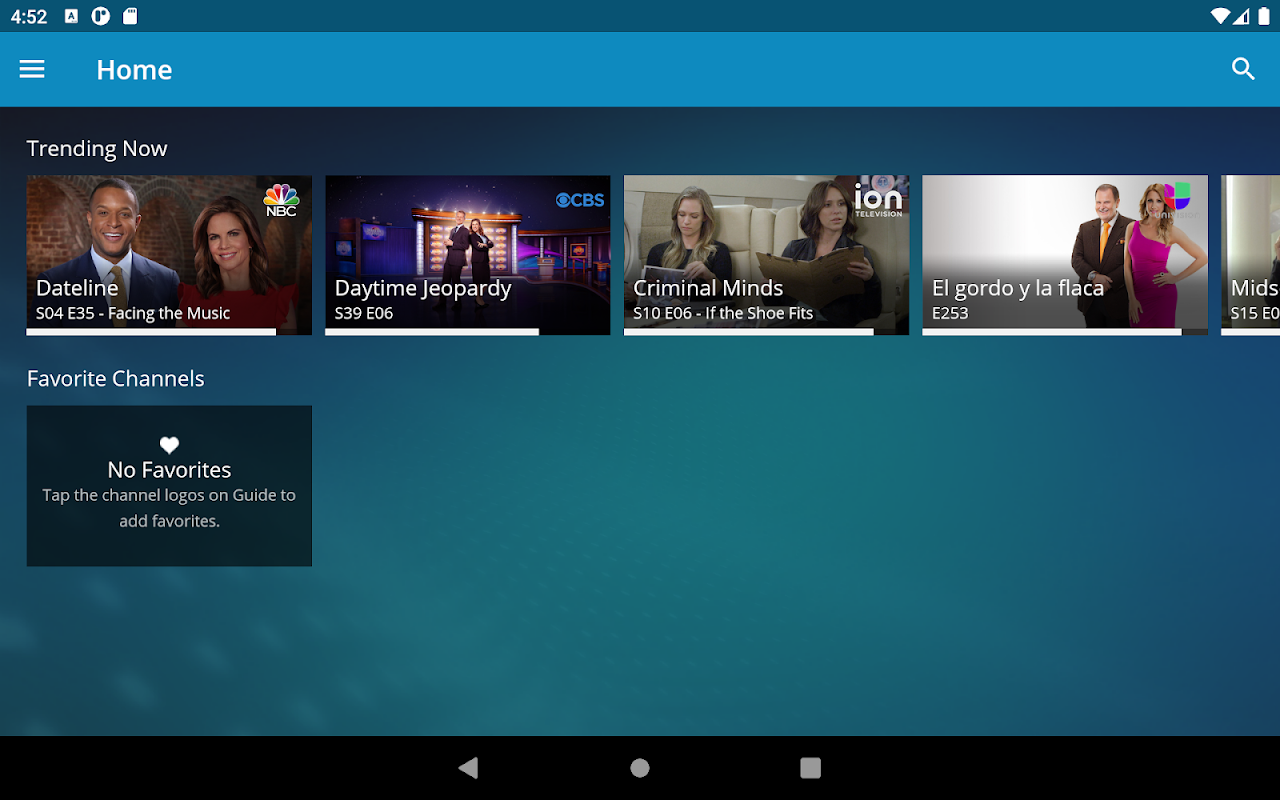Click the 'E253' episode text

pos(950,313)
